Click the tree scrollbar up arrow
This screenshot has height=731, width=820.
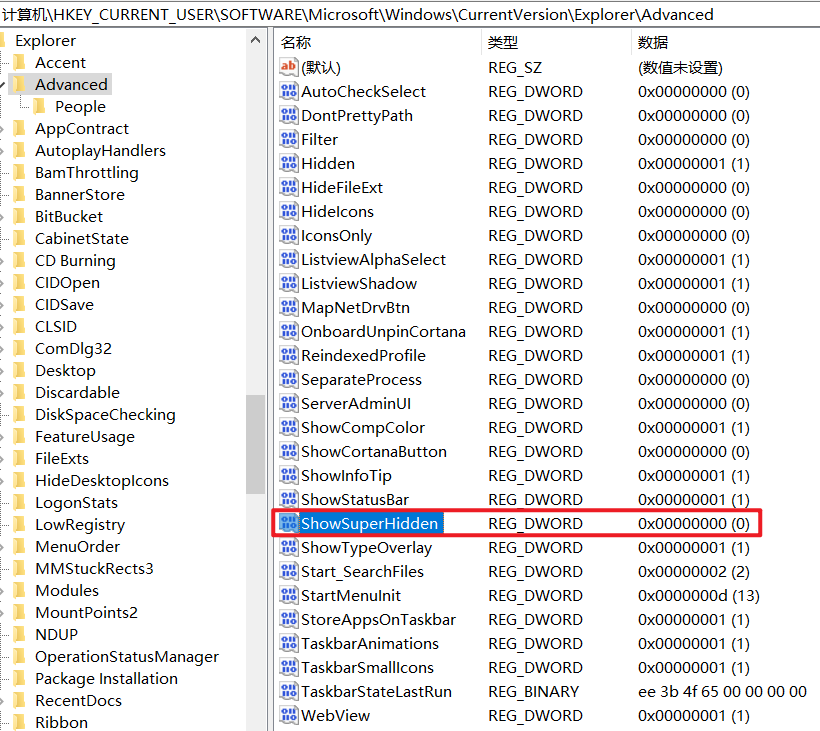[x=256, y=38]
